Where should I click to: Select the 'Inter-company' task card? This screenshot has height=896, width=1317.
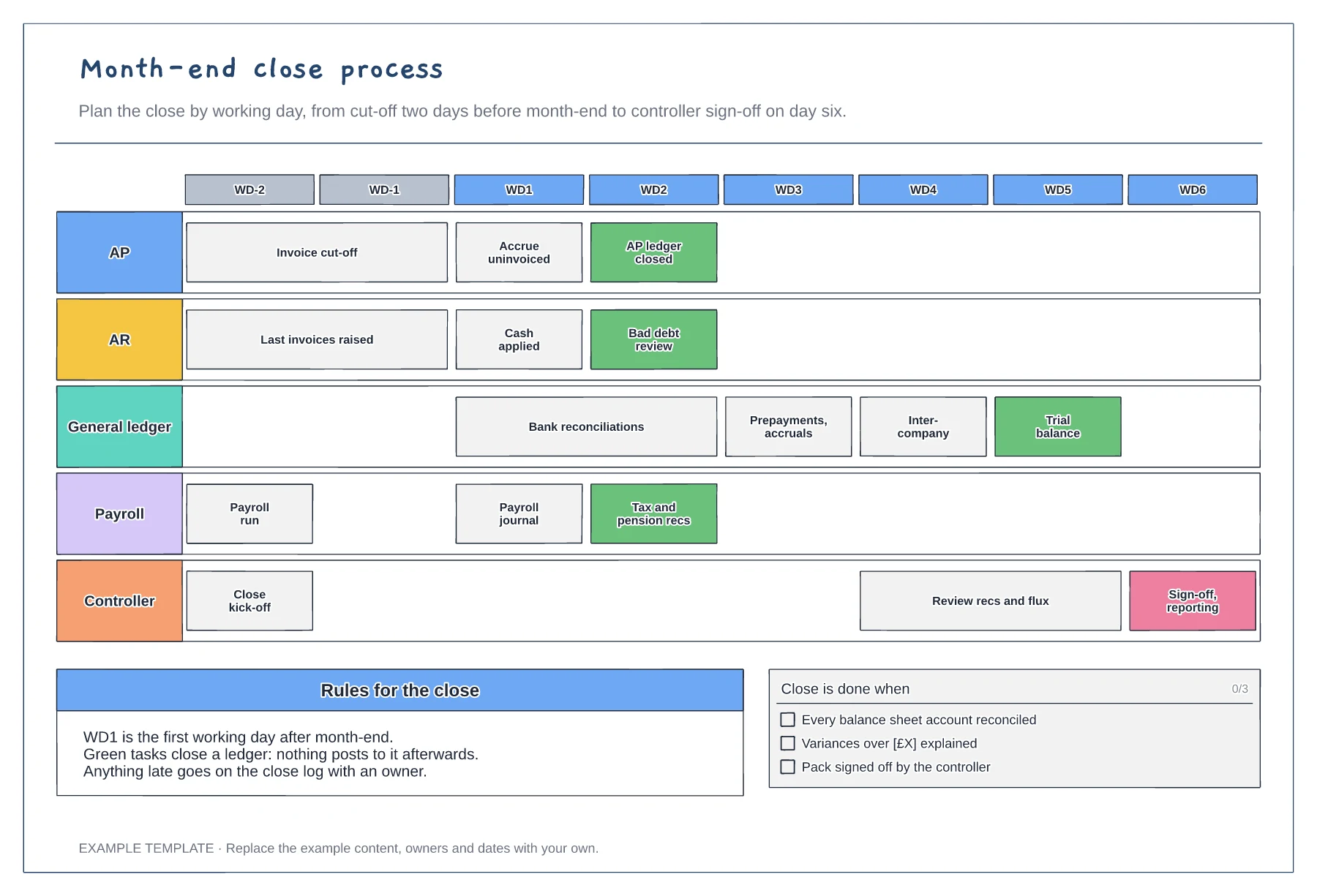923,426
